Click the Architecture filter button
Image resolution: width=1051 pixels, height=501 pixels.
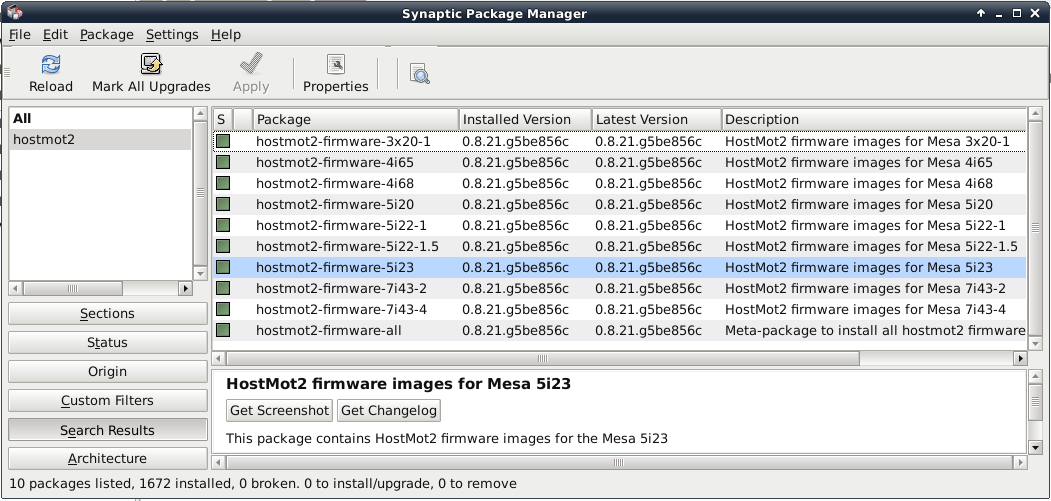pos(107,459)
